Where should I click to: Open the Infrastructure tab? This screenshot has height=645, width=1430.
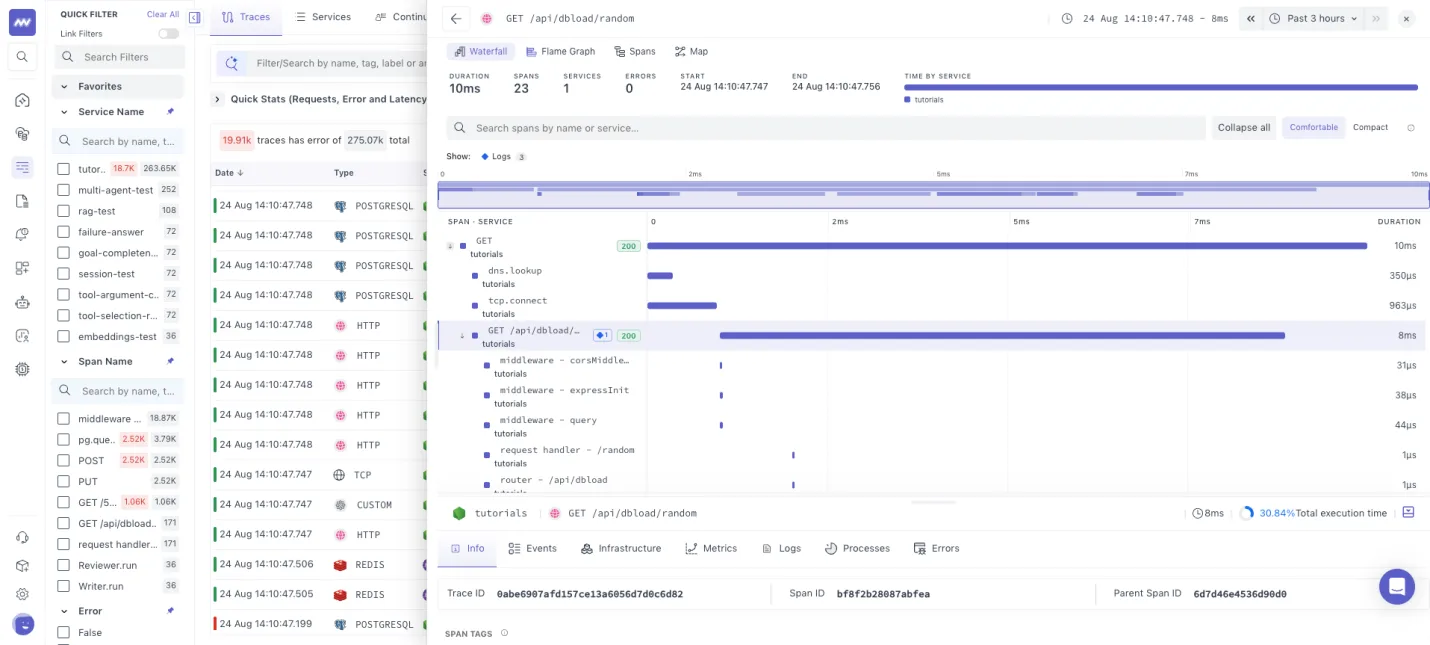622,548
